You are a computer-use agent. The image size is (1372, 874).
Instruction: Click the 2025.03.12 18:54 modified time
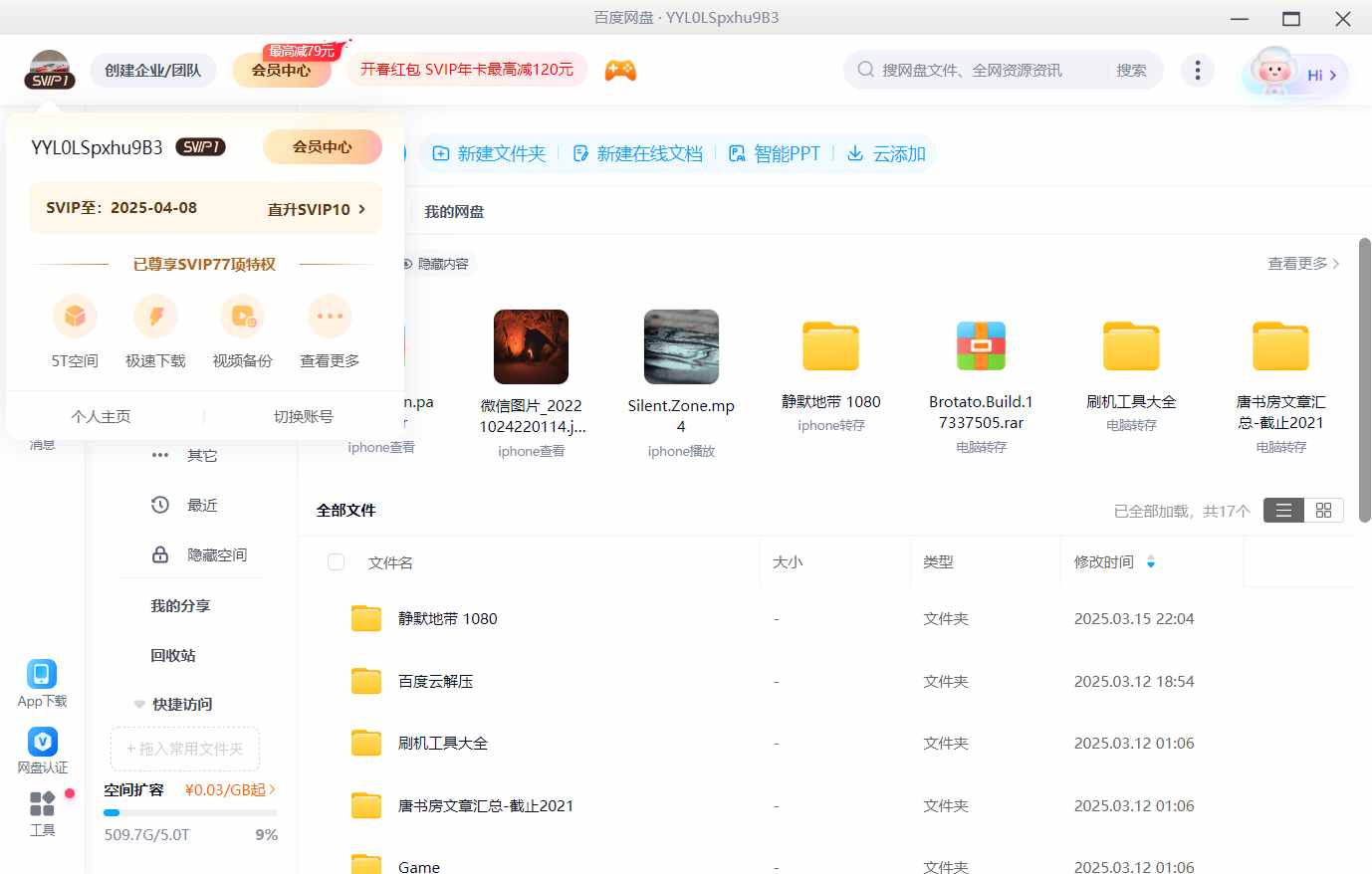pos(1134,681)
